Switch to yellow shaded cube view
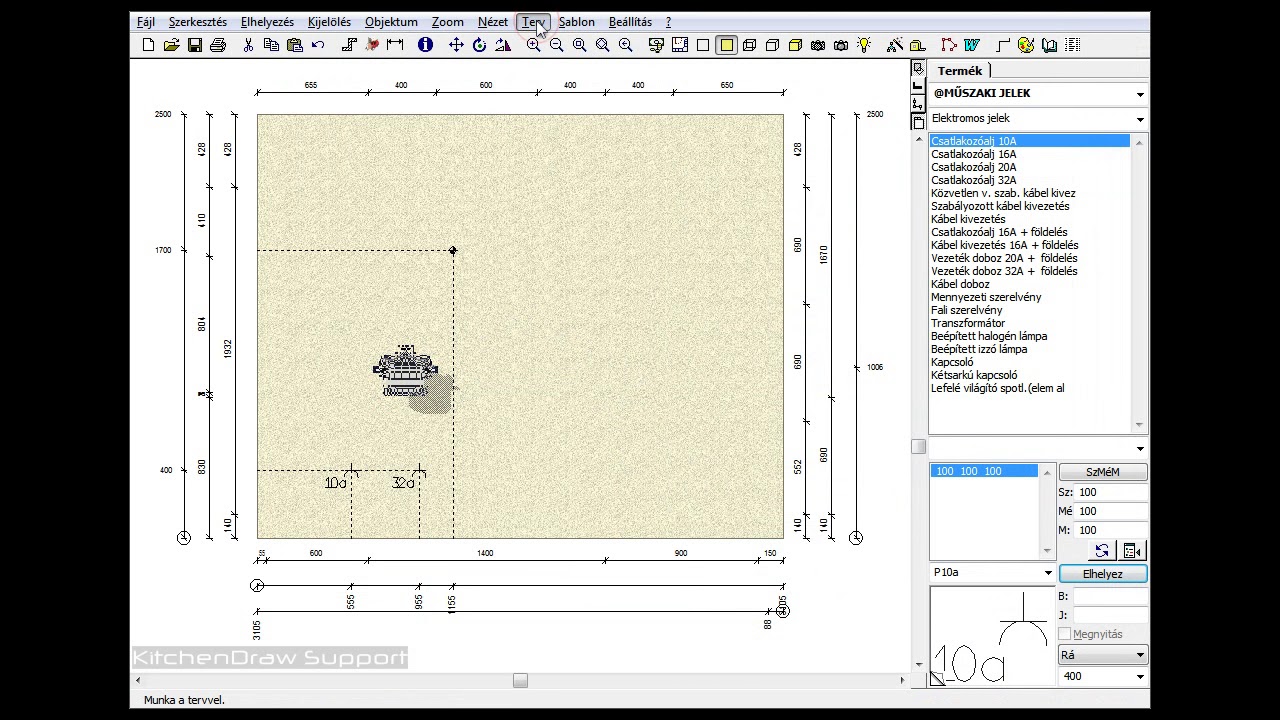This screenshot has height=720, width=1280. click(x=795, y=45)
